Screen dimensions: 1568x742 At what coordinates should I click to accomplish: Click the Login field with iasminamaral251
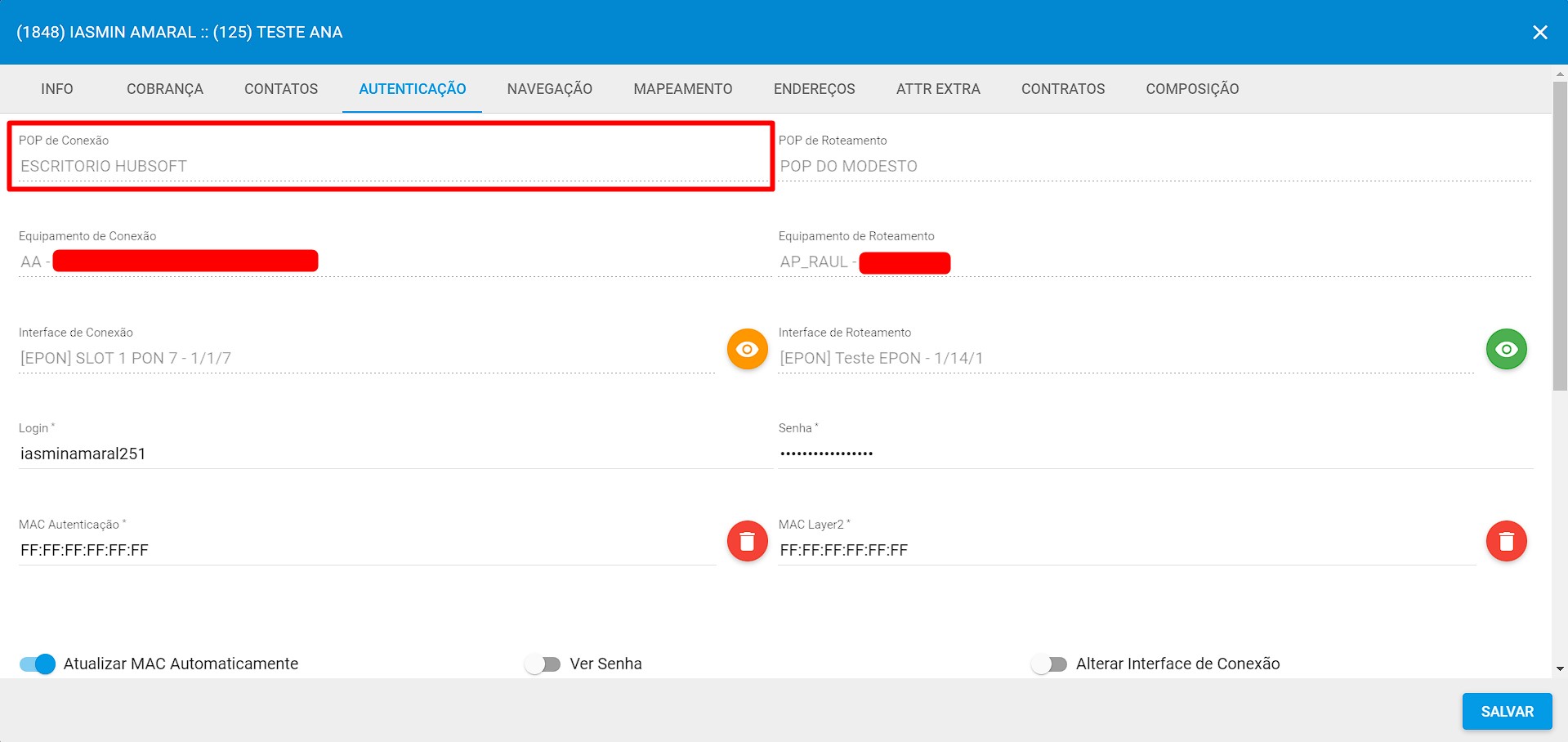pyautogui.click(x=395, y=454)
